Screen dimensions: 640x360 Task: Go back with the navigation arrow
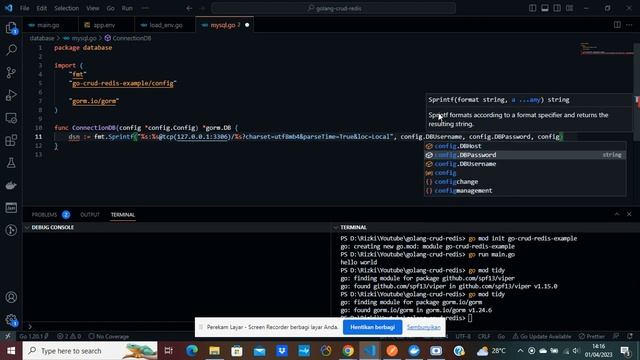(x=189, y=8)
